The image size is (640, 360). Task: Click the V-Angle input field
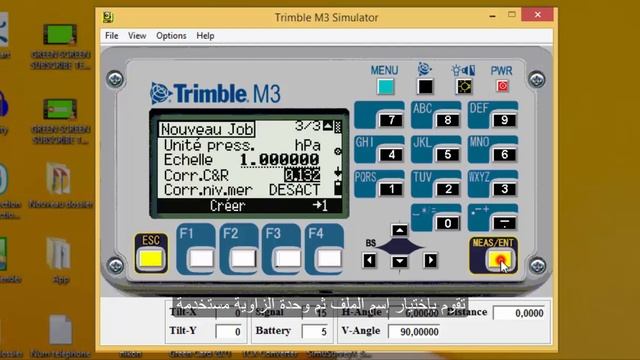pyautogui.click(x=414, y=331)
